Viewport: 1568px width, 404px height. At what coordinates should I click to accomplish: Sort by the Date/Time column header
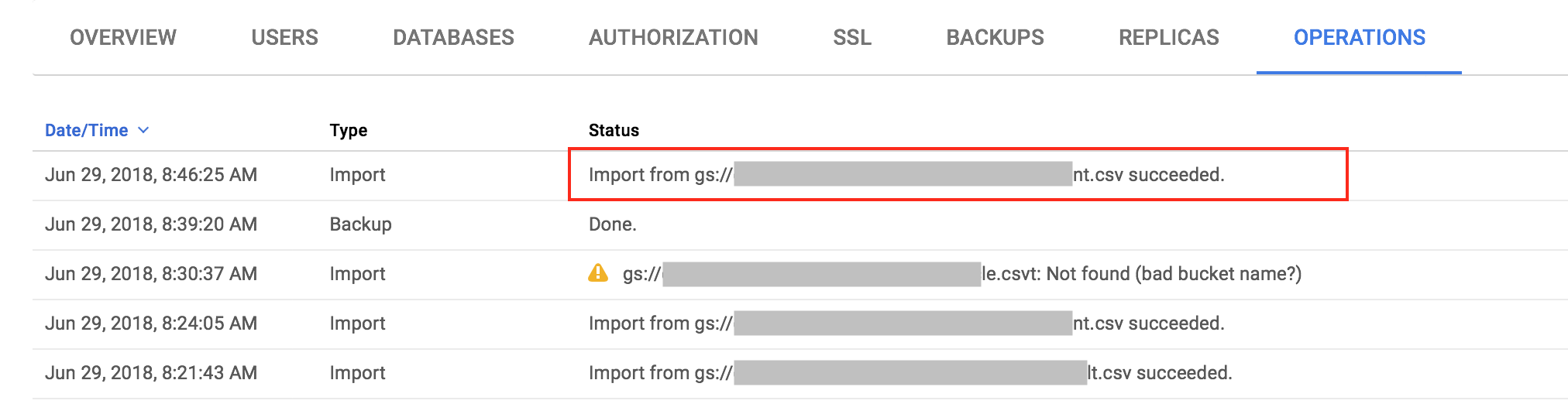point(87,130)
